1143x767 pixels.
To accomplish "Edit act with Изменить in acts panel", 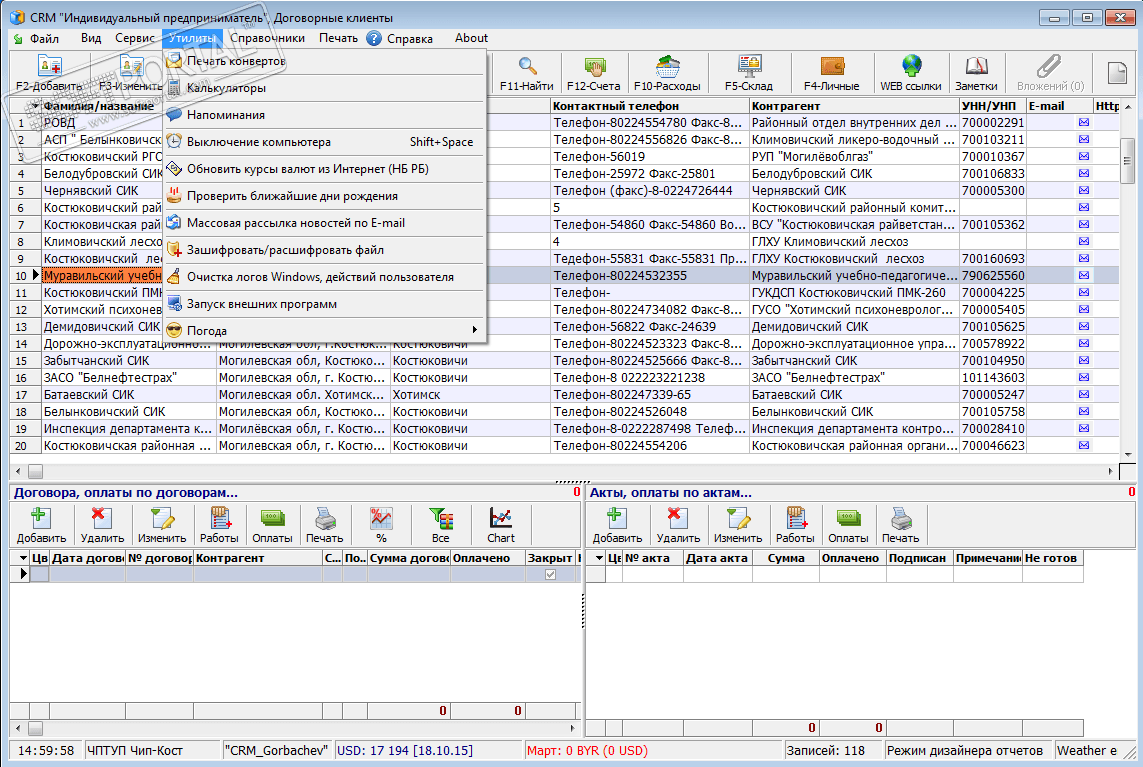I will click(x=738, y=526).
